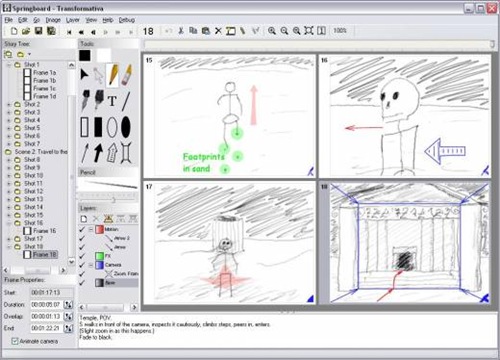
Task: Toggle visibility check of Arrow 2 layer
Action: tap(82, 238)
